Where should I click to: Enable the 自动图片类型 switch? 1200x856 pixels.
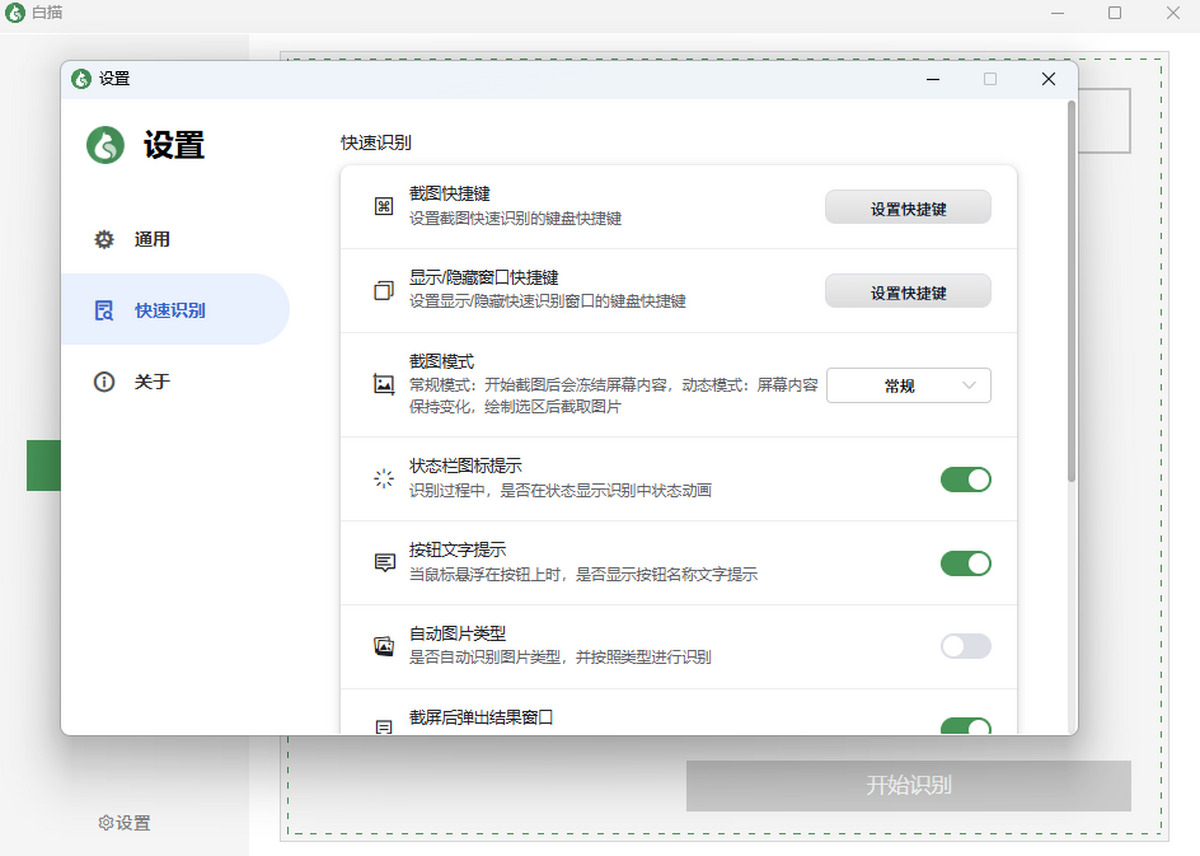966,646
